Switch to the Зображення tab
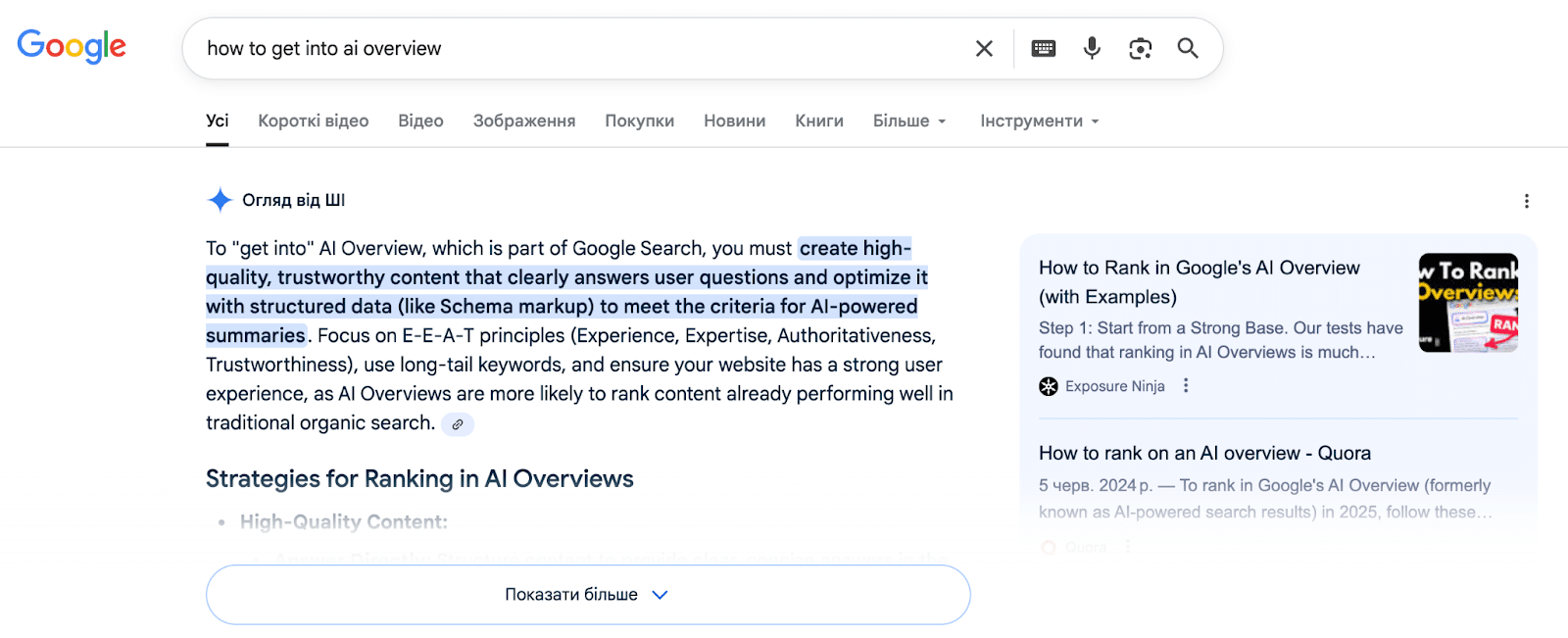 click(524, 122)
